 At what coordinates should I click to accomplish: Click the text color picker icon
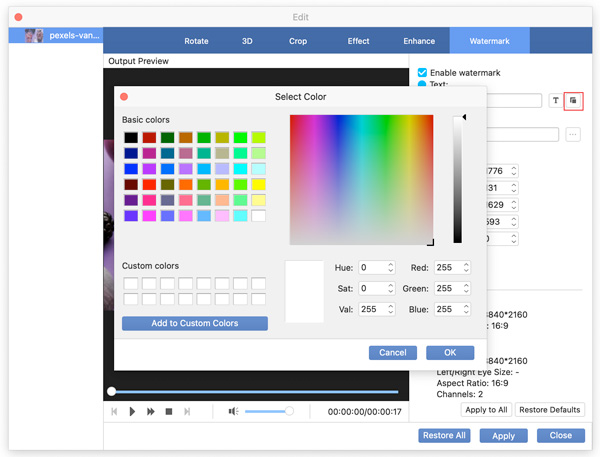(x=573, y=100)
